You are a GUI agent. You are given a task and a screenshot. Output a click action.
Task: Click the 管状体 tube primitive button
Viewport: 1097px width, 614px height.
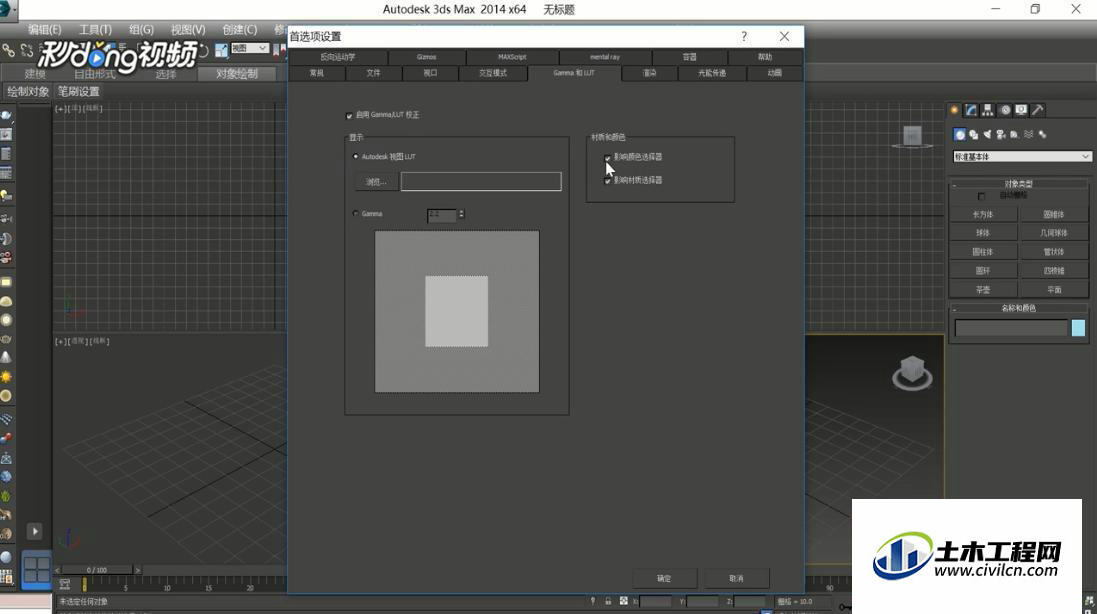[x=1054, y=252]
